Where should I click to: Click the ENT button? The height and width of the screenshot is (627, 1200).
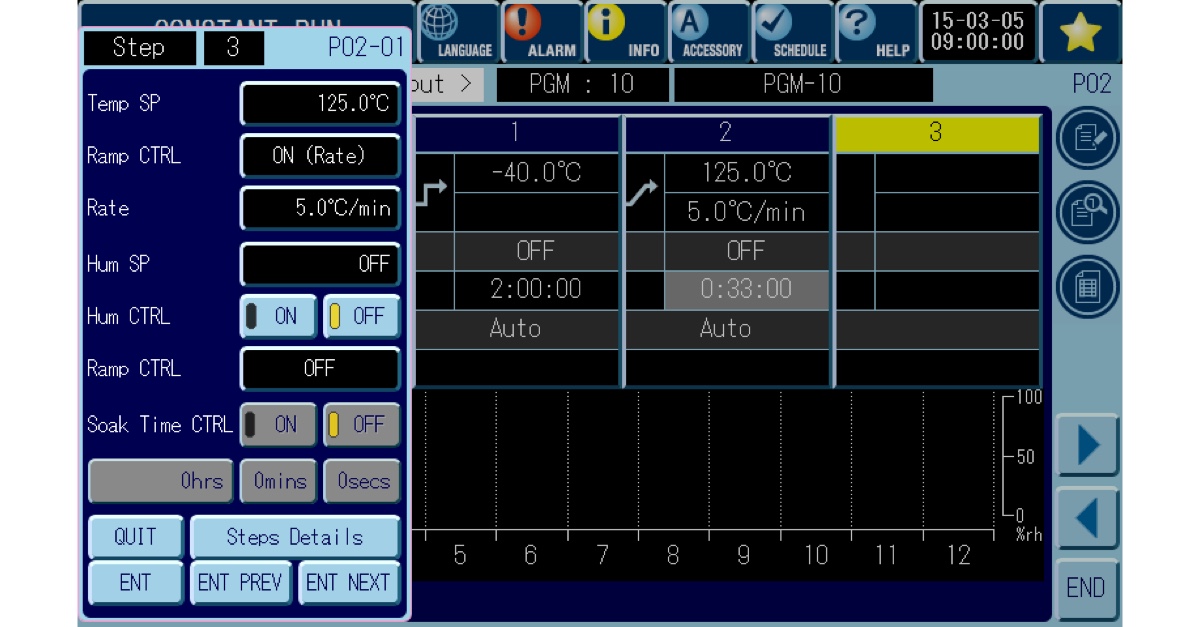136,583
